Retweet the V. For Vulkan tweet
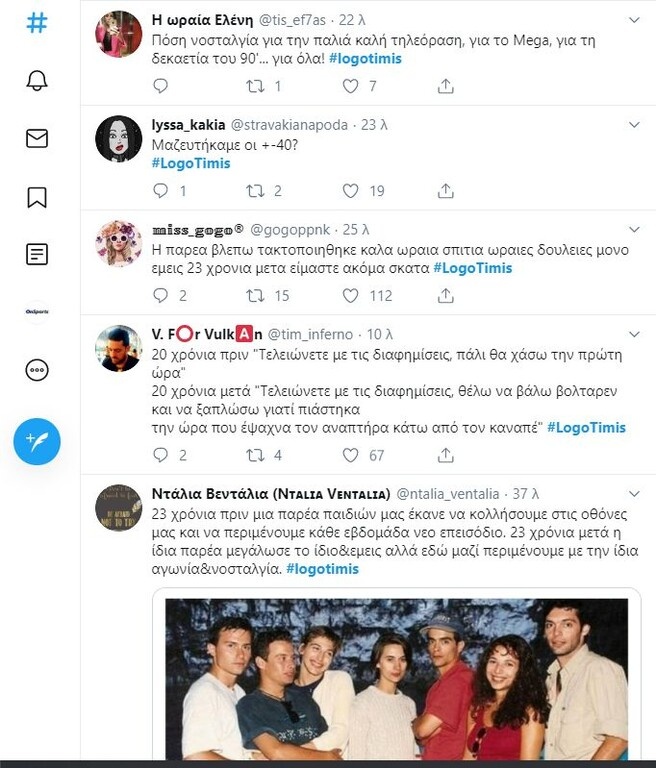The image size is (656, 768). click(257, 455)
